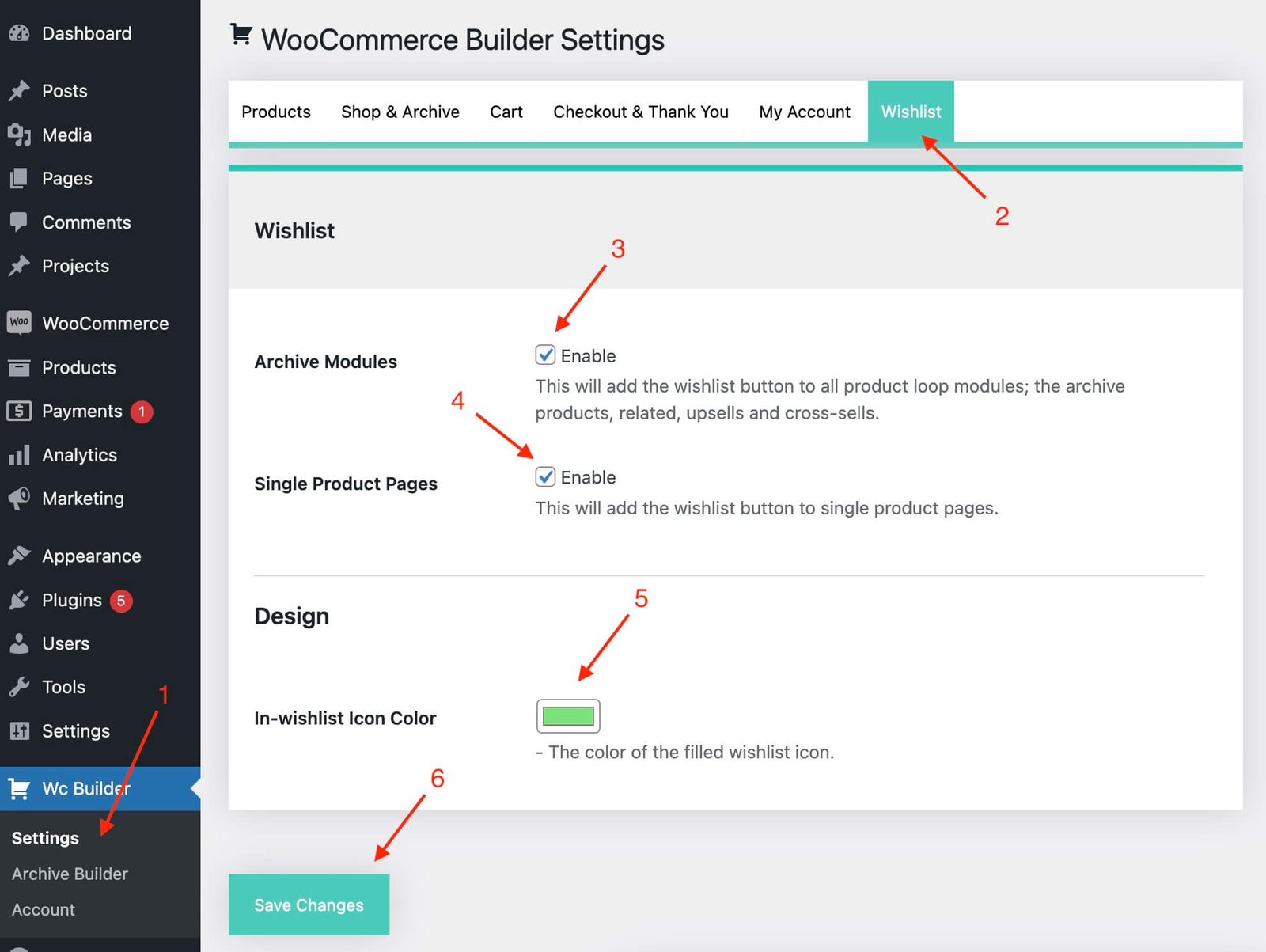Open the Analytics menu item

(79, 455)
